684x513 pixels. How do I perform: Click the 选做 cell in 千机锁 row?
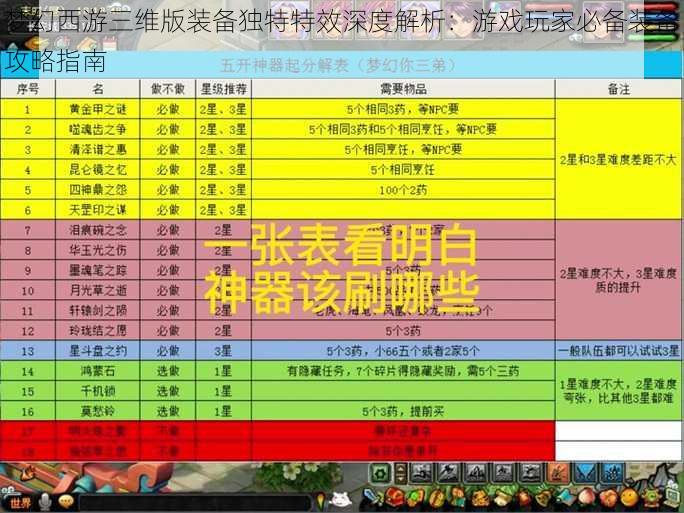point(168,391)
